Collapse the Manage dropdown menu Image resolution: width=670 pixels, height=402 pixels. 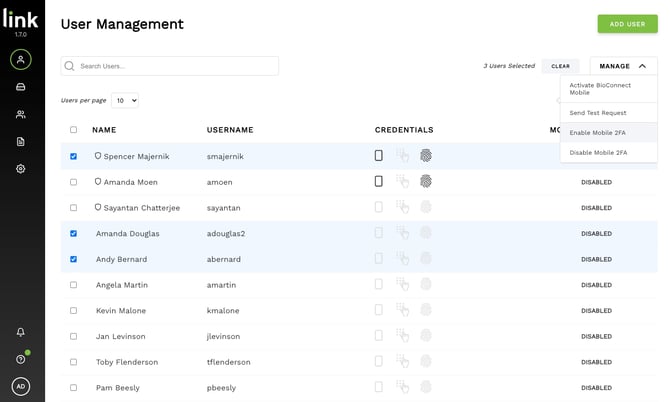coord(623,66)
